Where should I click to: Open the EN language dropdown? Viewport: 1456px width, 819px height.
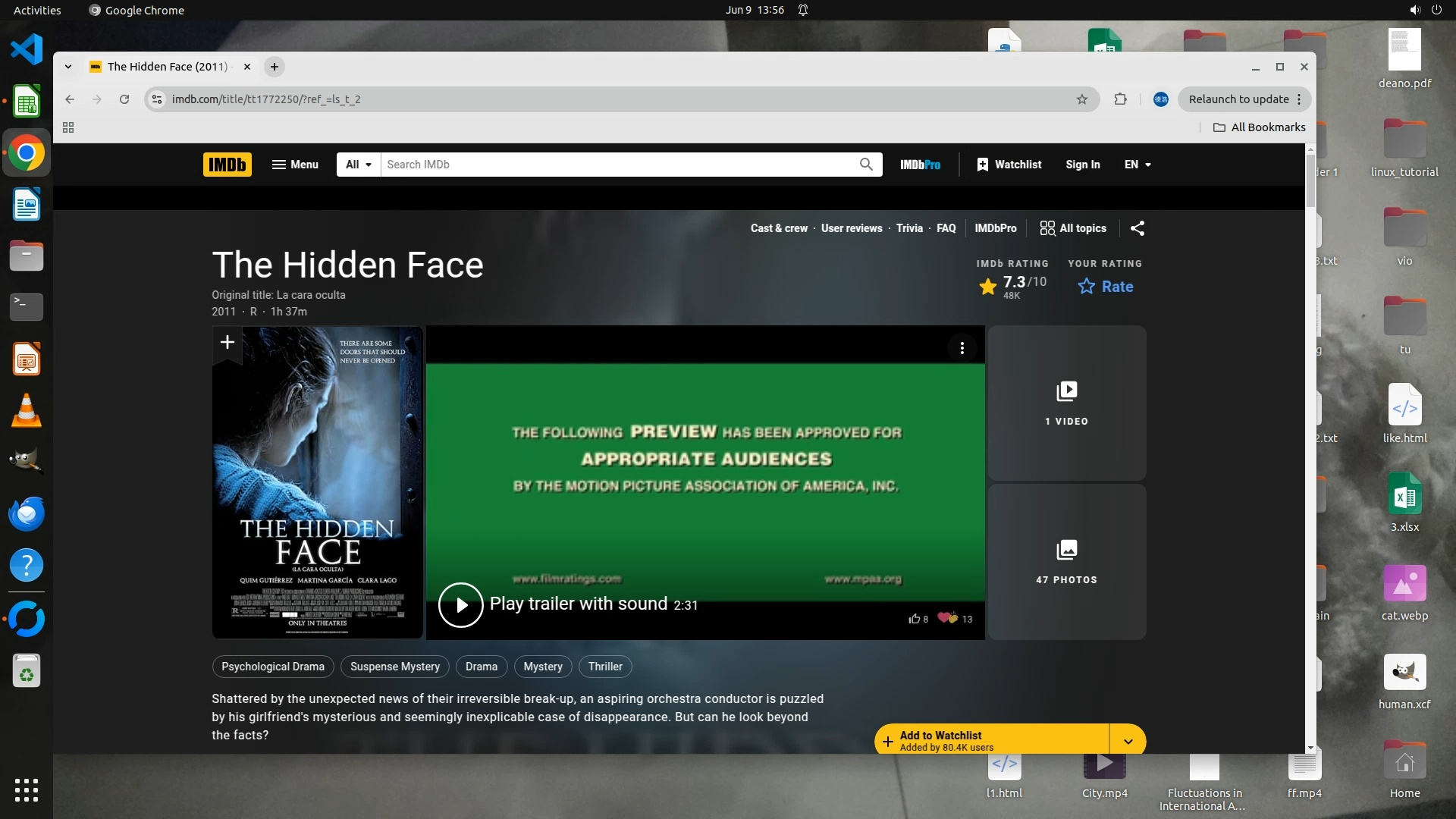coord(1137,165)
